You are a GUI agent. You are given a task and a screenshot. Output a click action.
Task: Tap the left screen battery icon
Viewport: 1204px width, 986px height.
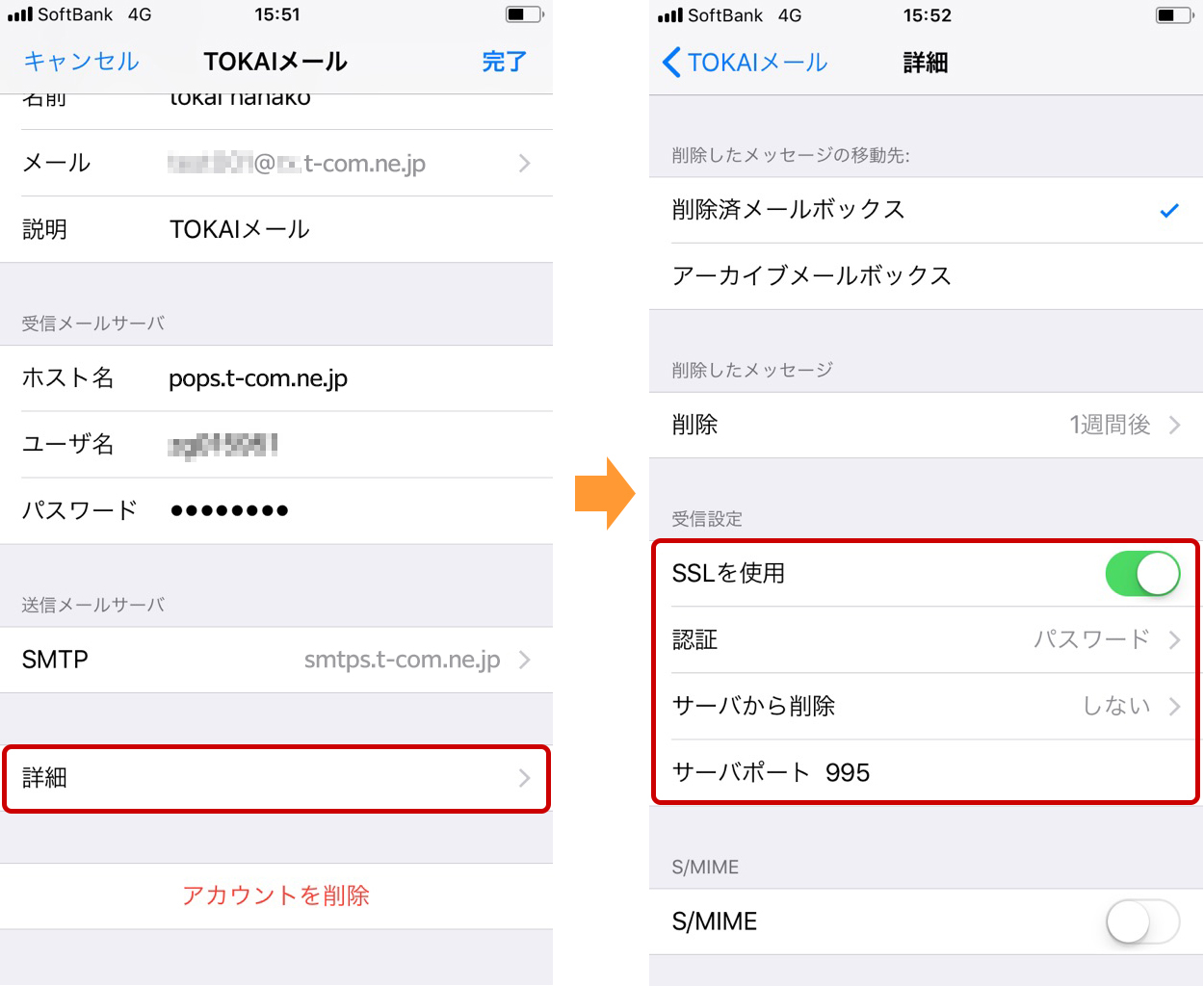click(525, 14)
